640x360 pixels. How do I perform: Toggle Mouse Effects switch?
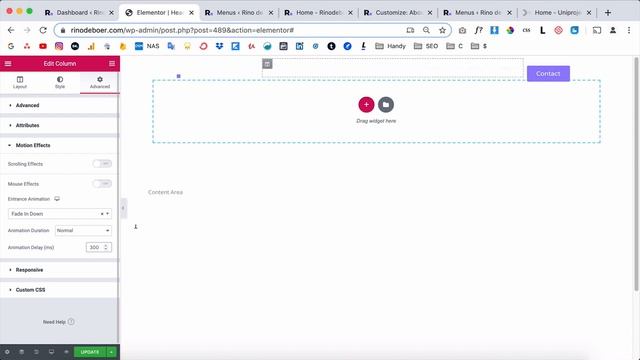tap(102, 184)
